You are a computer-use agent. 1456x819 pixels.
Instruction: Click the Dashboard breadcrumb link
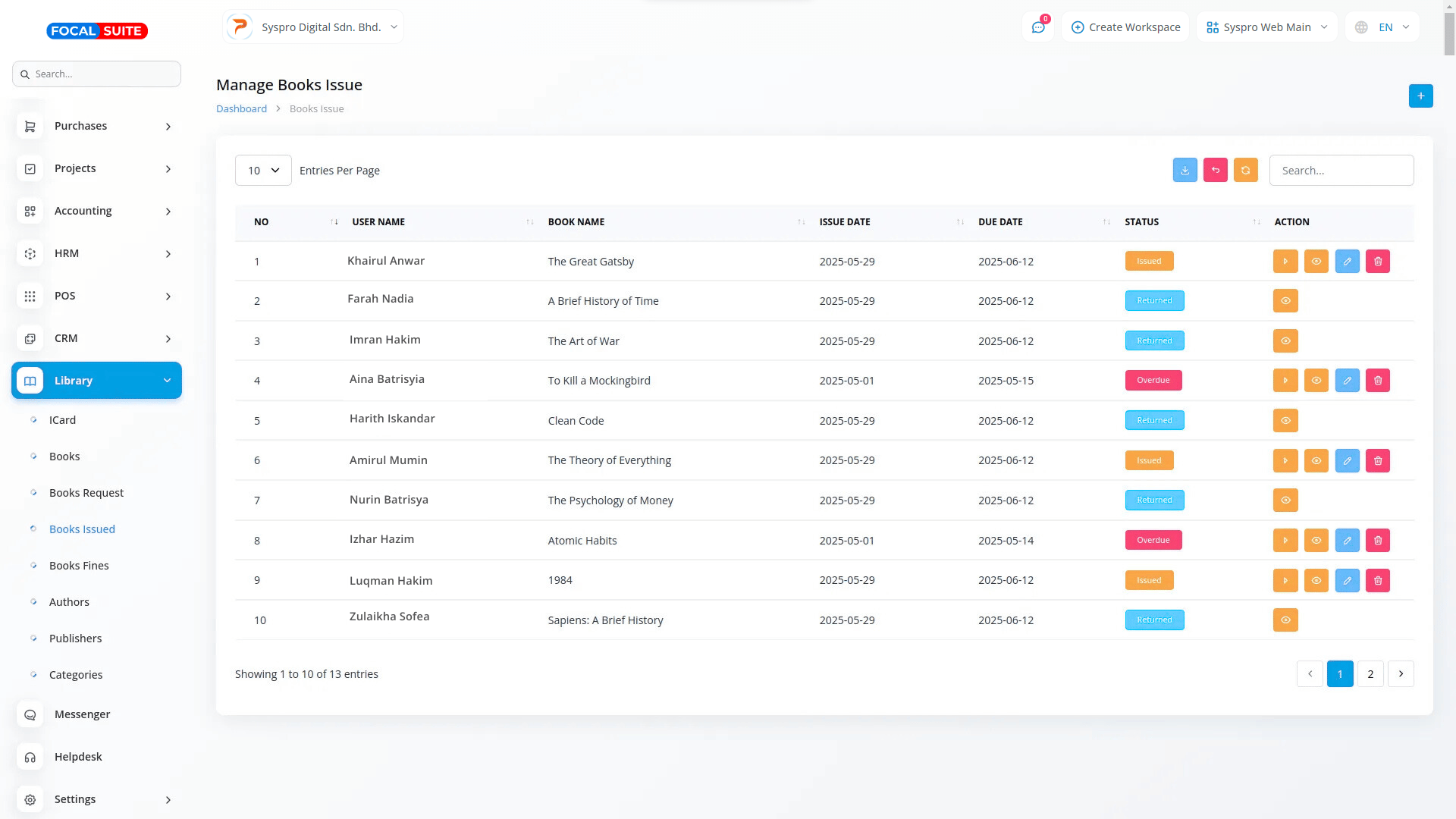241,109
